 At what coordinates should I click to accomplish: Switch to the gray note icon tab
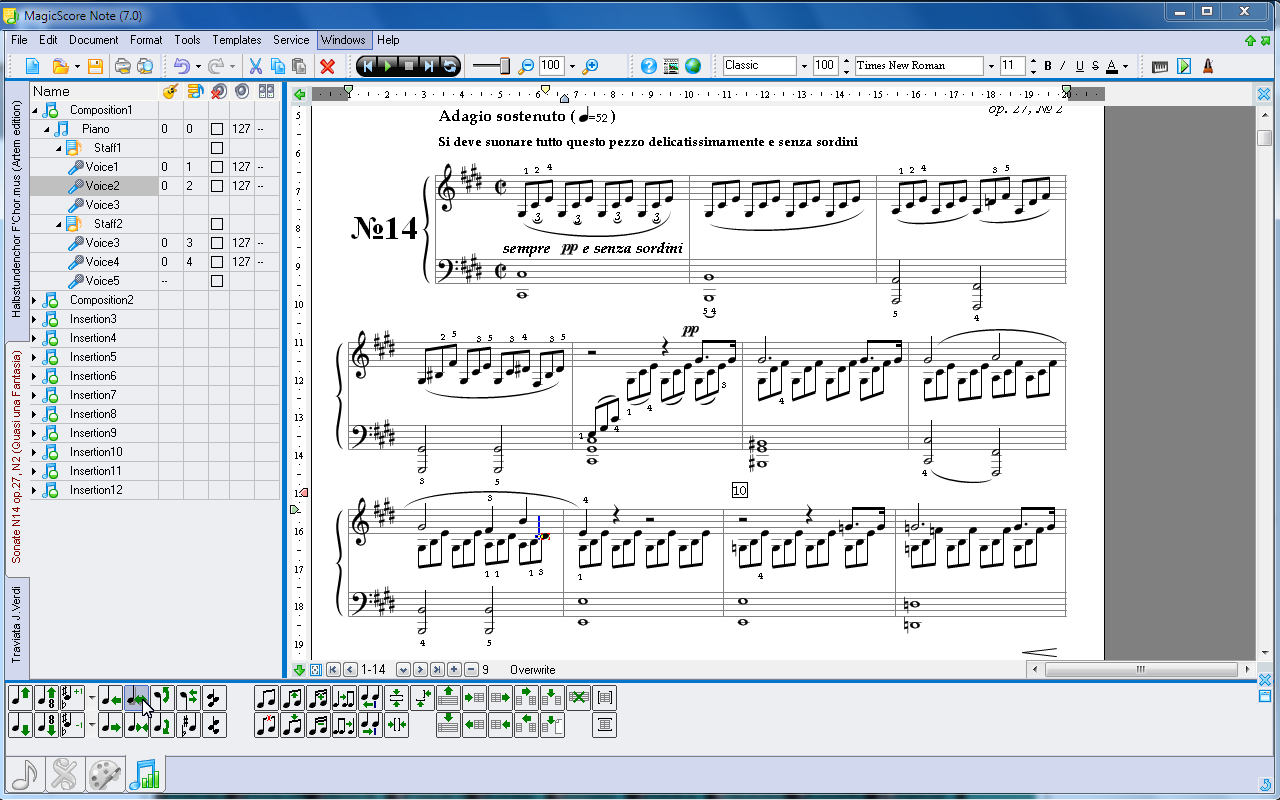[26, 775]
